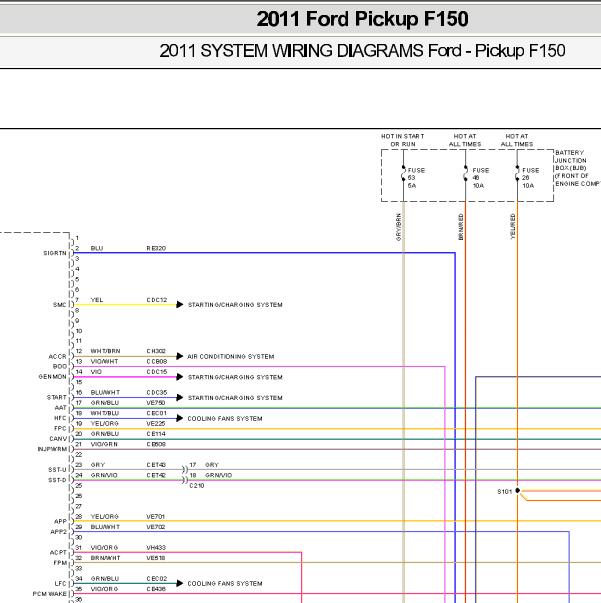Click circuit code 'VE701' on pin 28

156,516
